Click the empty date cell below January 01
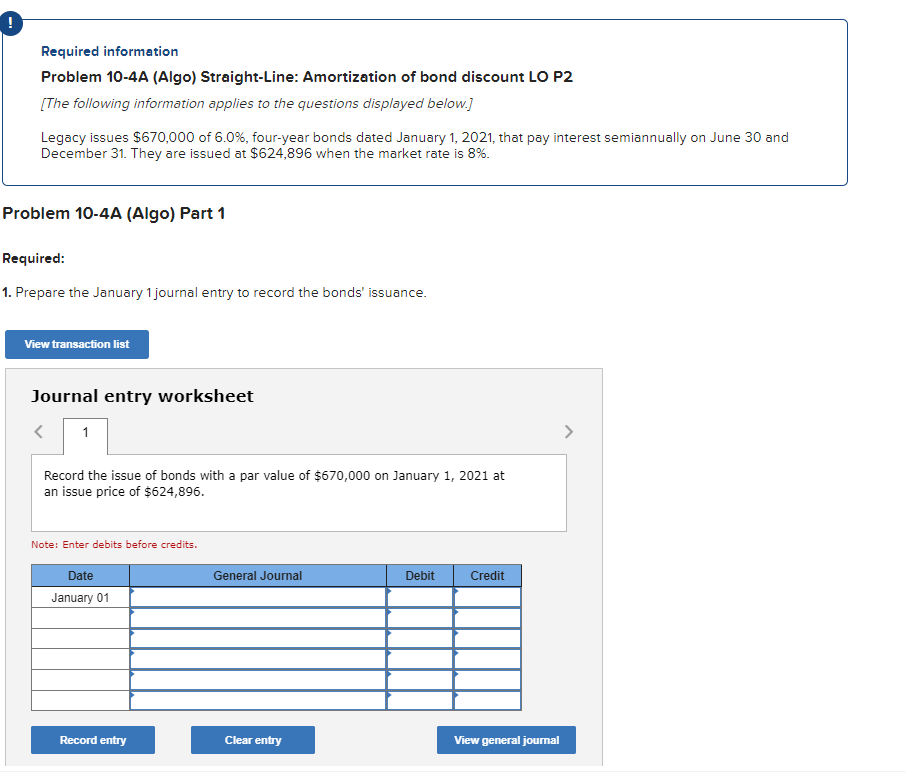 (80, 617)
